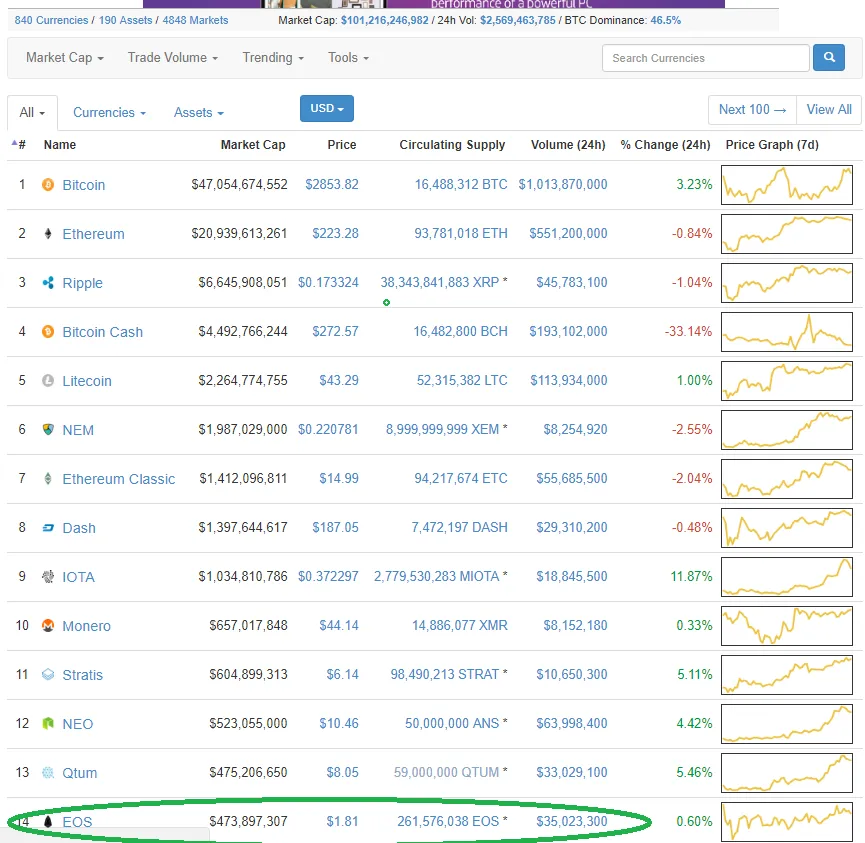Click the Litecoin logo icon
Image resolution: width=865 pixels, height=843 pixels.
[48, 381]
